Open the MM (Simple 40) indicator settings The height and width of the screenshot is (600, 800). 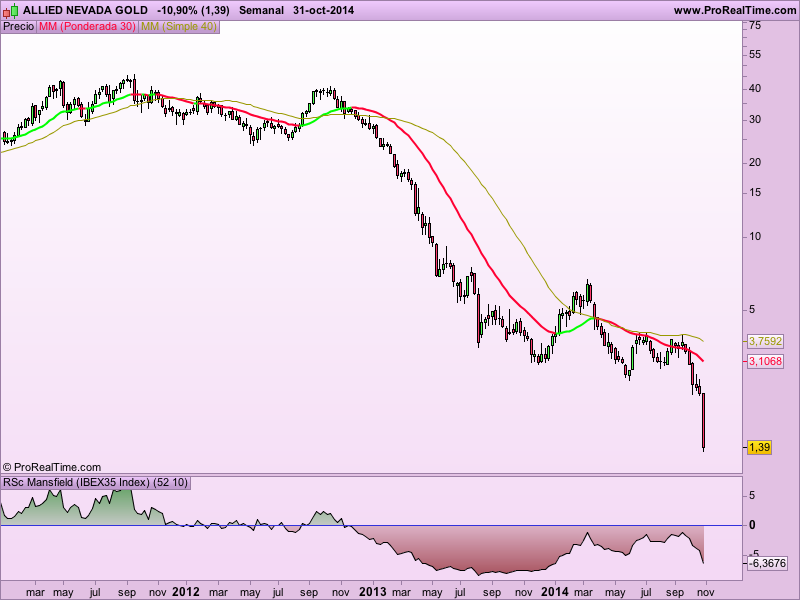179,27
